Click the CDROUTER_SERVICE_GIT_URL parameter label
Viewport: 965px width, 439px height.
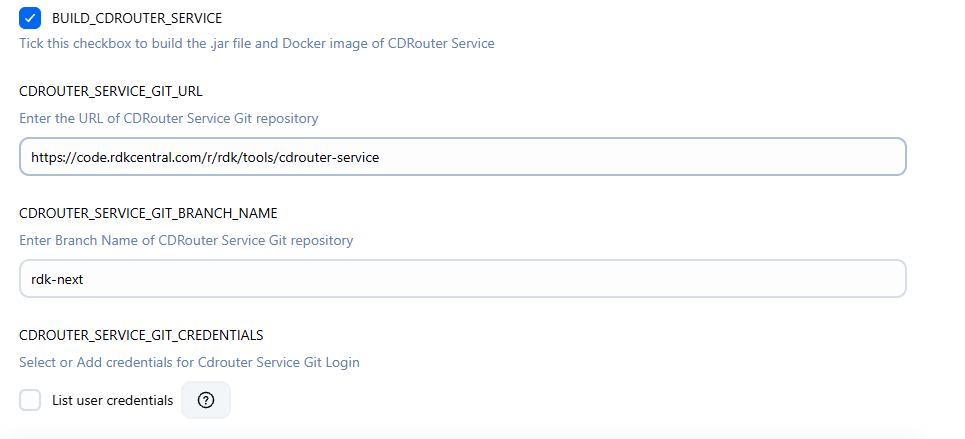pos(111,92)
